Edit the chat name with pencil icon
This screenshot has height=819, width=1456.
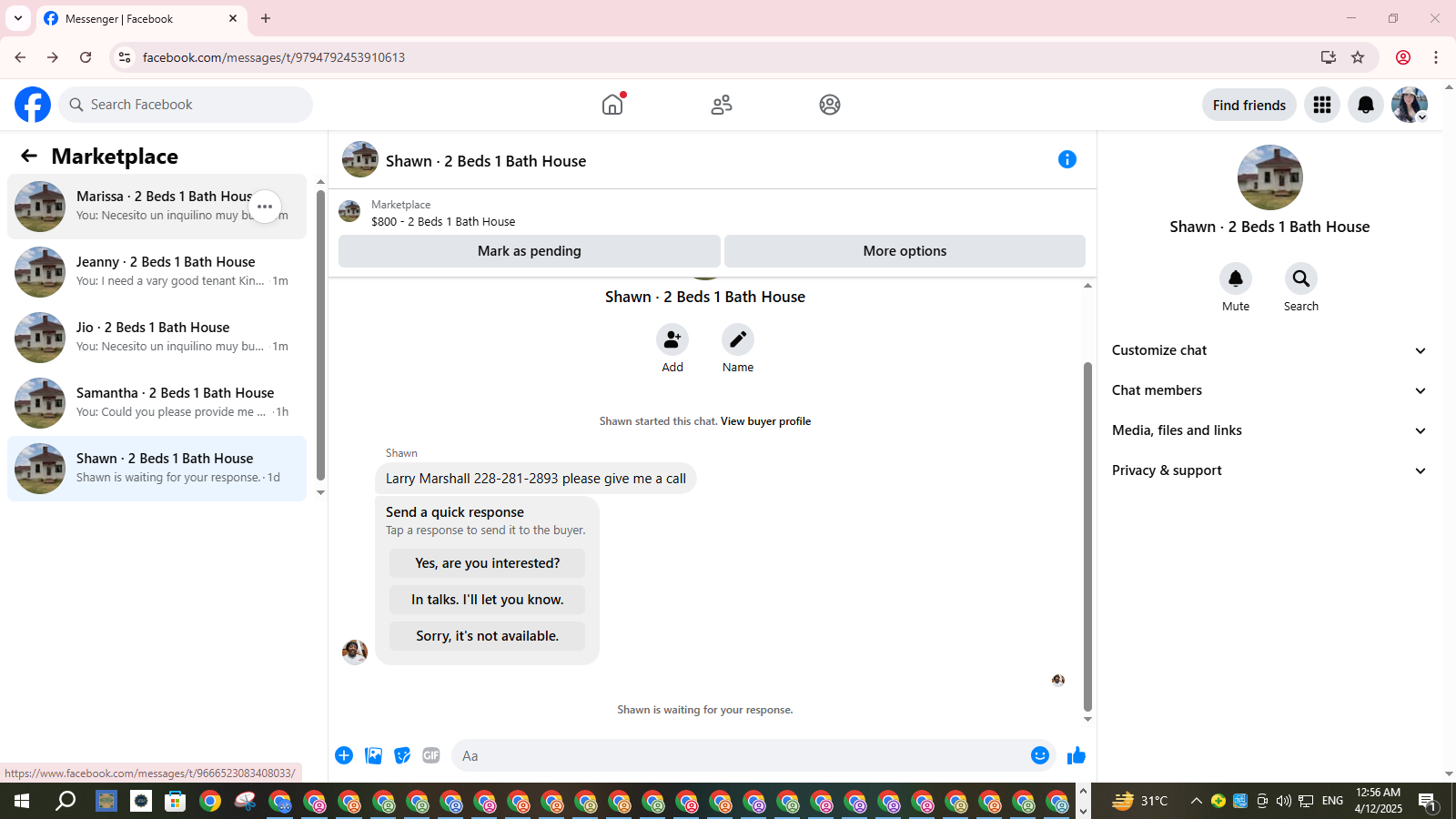point(738,339)
